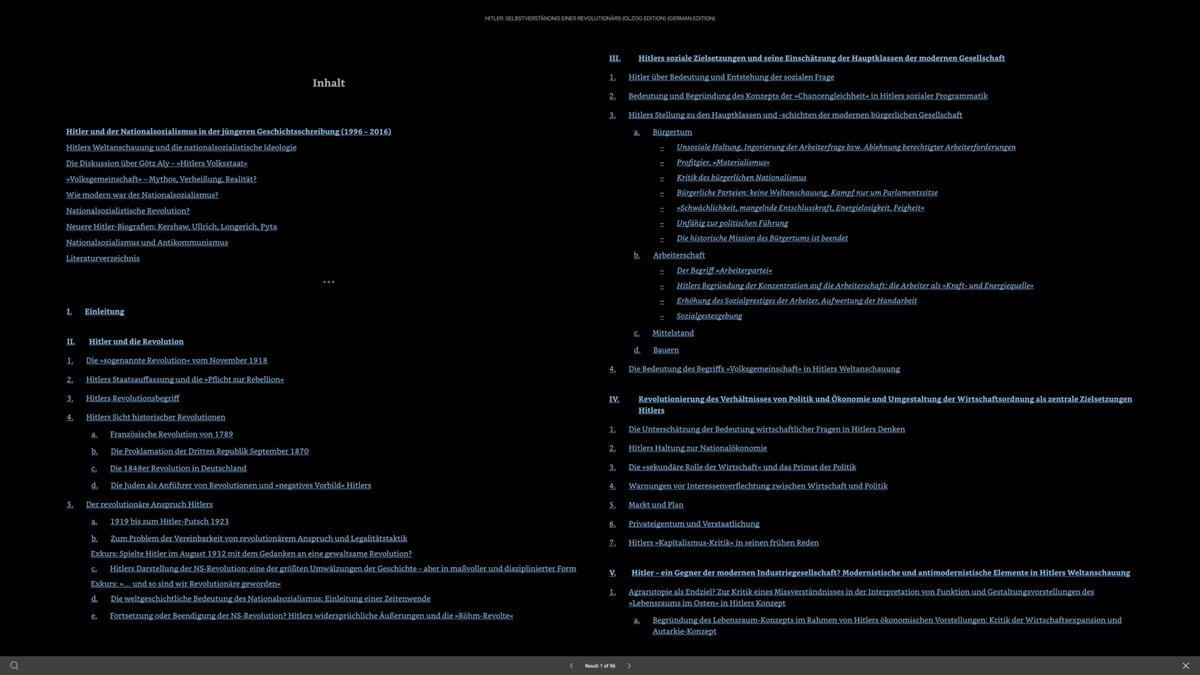Jump to chapter IV 'Revolutionierung des Verhältnisses von Politik und Ökonomie'

[885, 404]
